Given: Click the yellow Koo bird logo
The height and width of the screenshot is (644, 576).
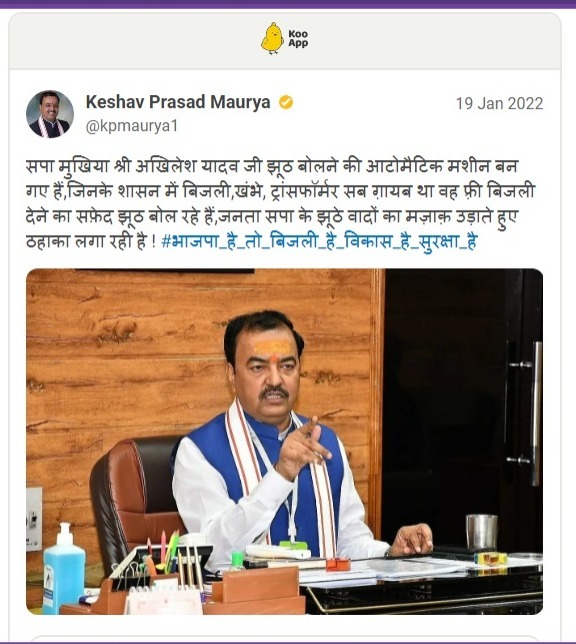Looking at the screenshot, I should (272, 38).
